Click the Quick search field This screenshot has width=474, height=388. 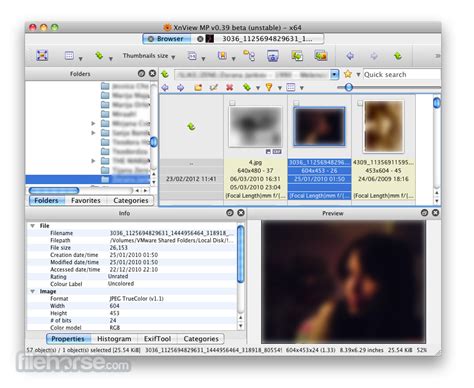point(402,74)
